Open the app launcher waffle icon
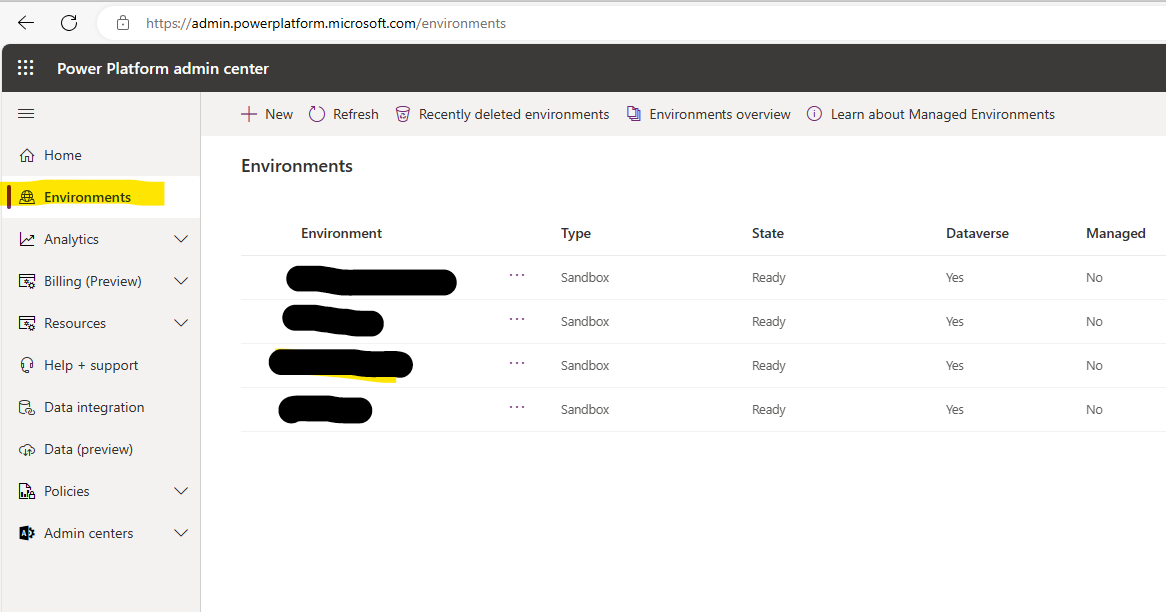 [25, 68]
